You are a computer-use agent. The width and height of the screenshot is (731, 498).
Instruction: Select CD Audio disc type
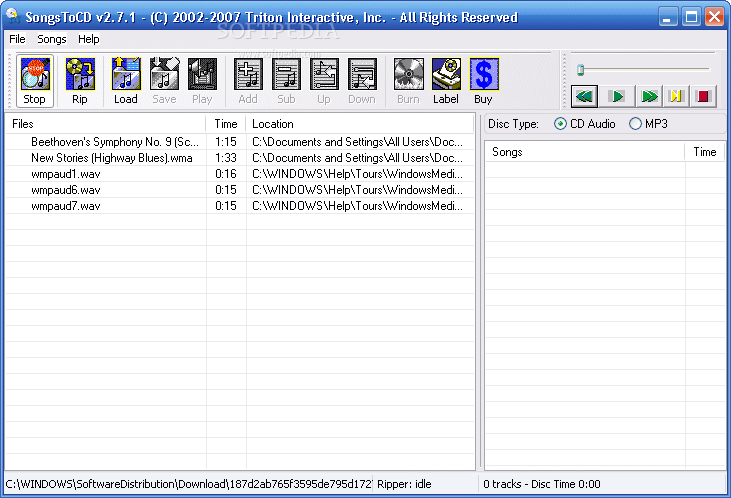585,124
